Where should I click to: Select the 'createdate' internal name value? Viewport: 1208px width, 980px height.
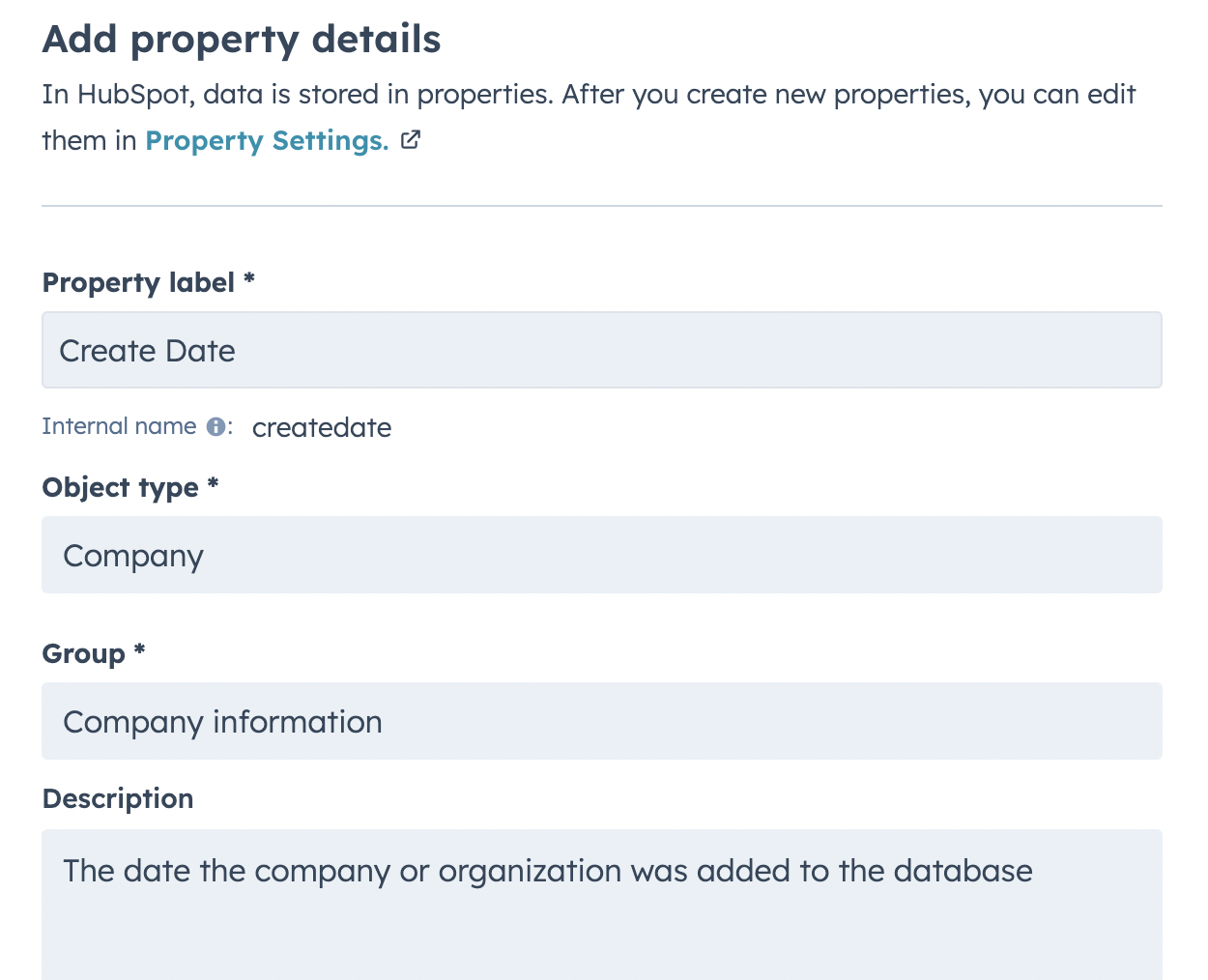322,427
